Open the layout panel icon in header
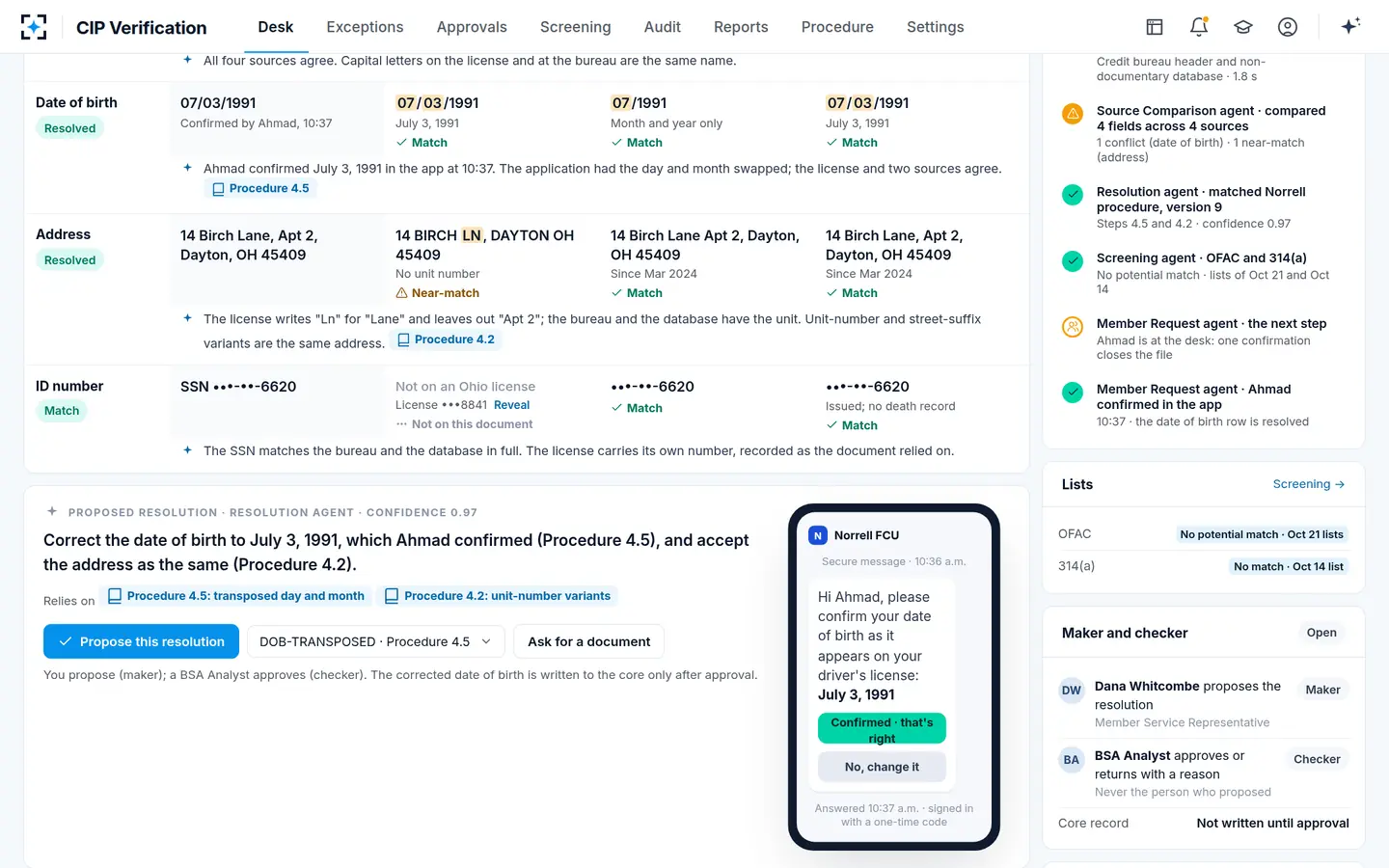Viewport: 1389px width, 868px height. point(1155,27)
